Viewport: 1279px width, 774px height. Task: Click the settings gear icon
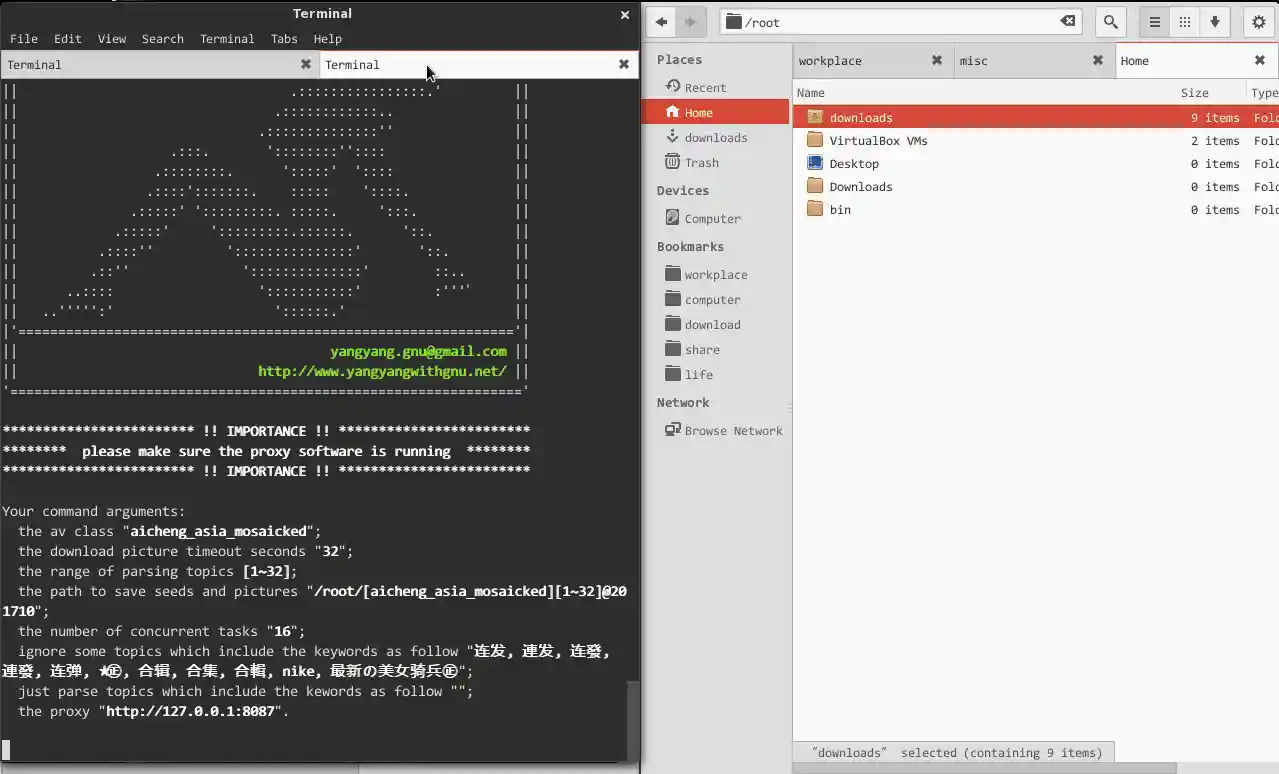pyautogui.click(x=1257, y=21)
